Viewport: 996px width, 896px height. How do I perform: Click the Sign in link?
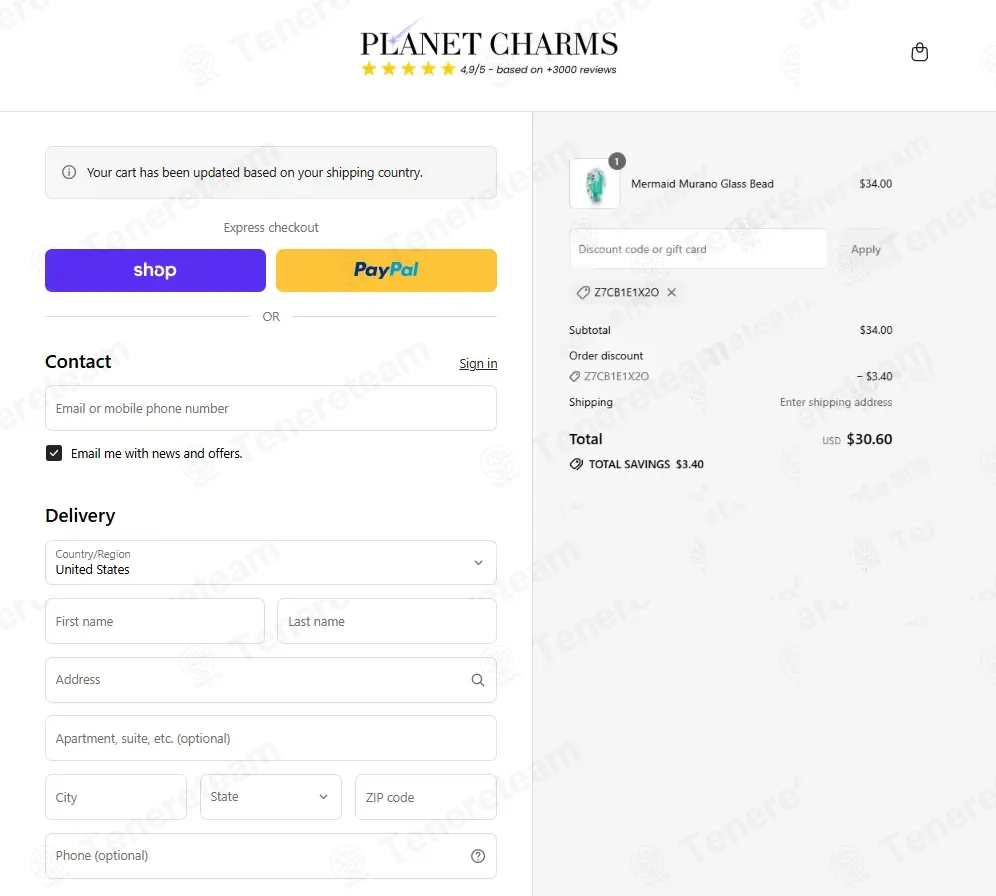[478, 363]
